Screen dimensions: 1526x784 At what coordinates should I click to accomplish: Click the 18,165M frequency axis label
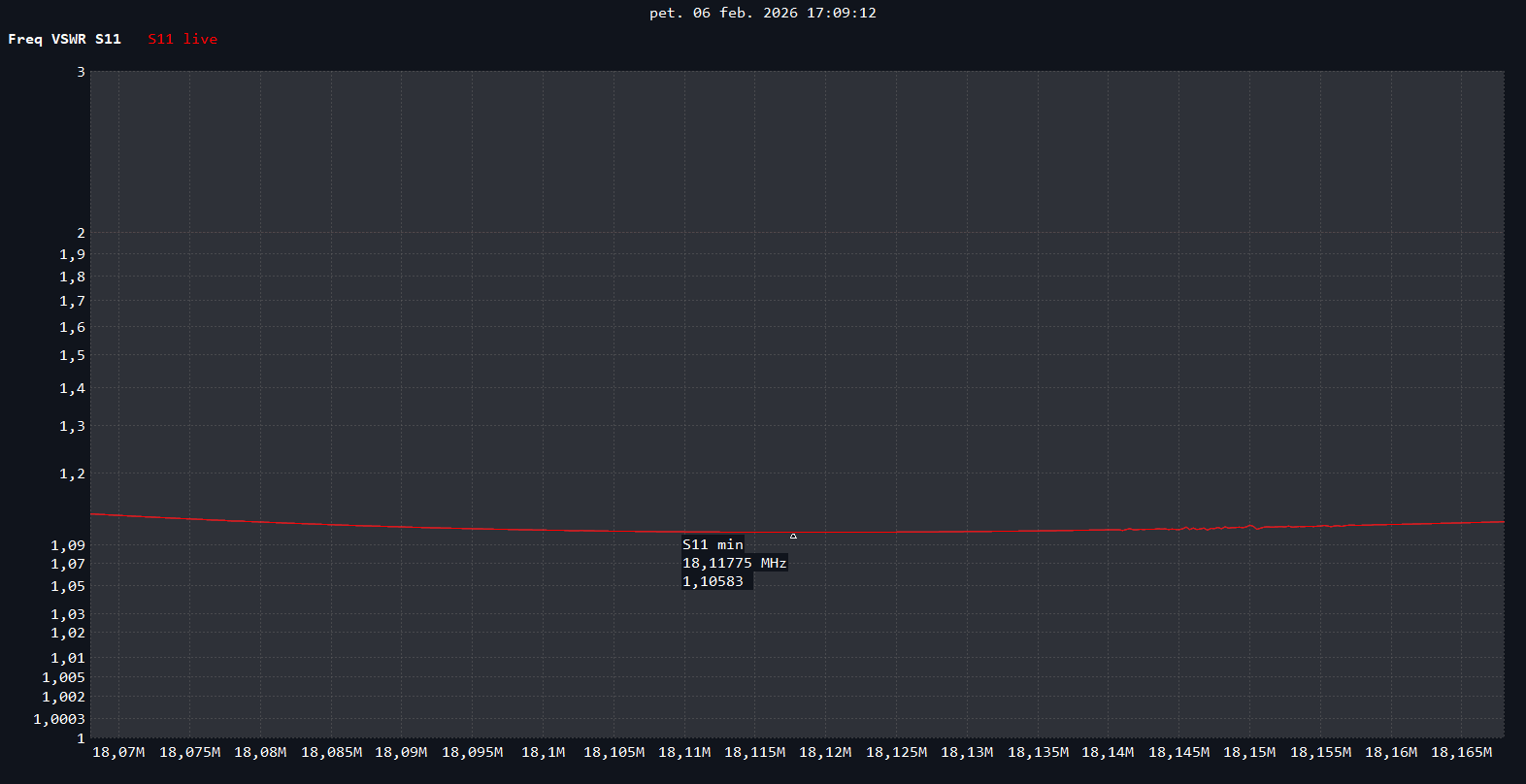1461,752
